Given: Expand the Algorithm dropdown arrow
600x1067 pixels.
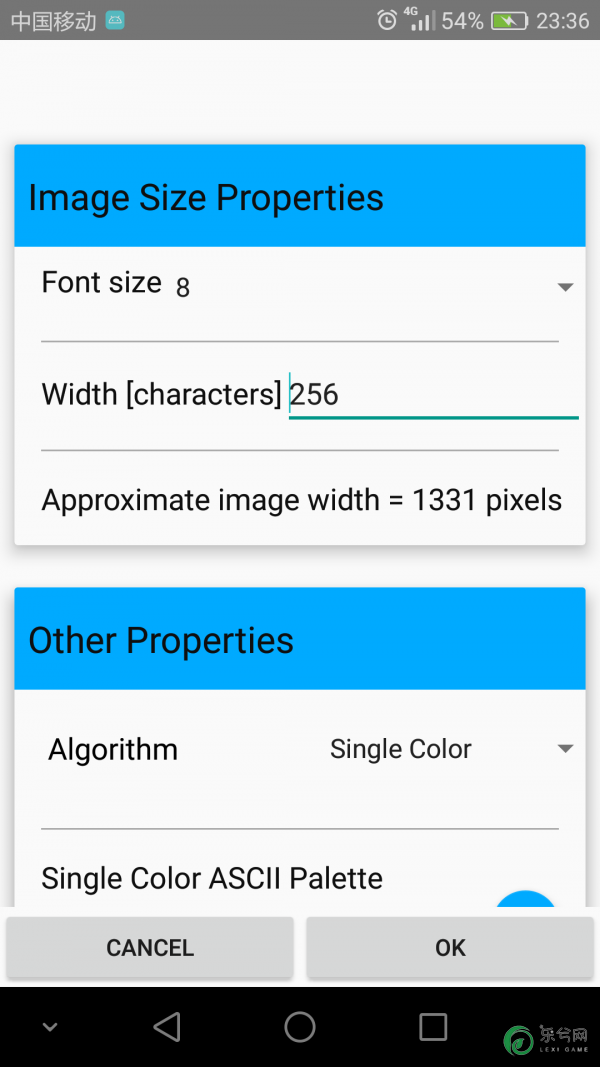Looking at the screenshot, I should (x=565, y=749).
